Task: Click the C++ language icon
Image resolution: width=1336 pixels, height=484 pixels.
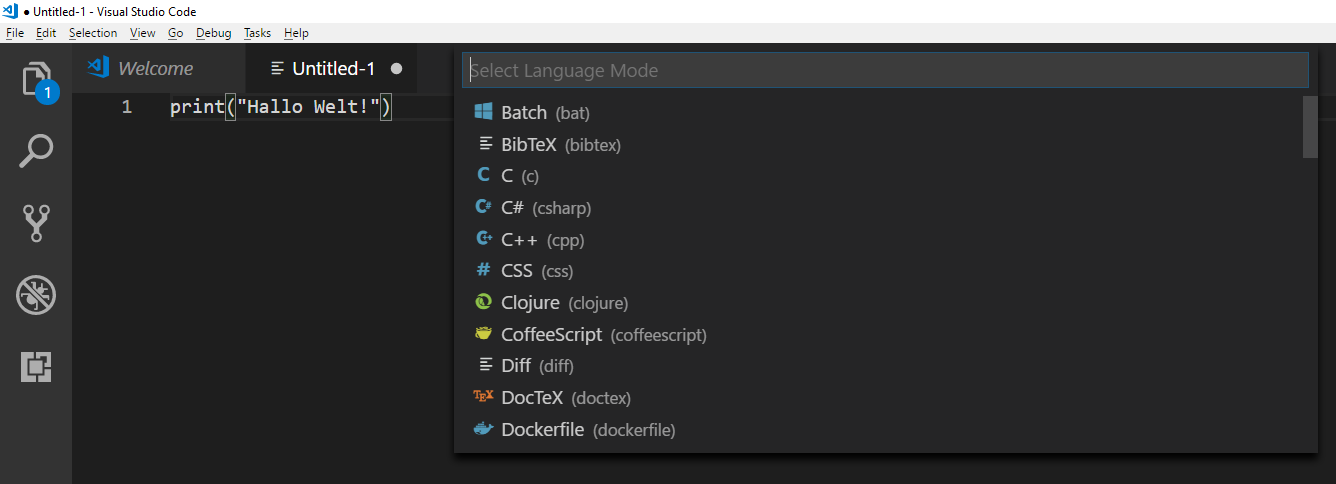Action: [484, 239]
